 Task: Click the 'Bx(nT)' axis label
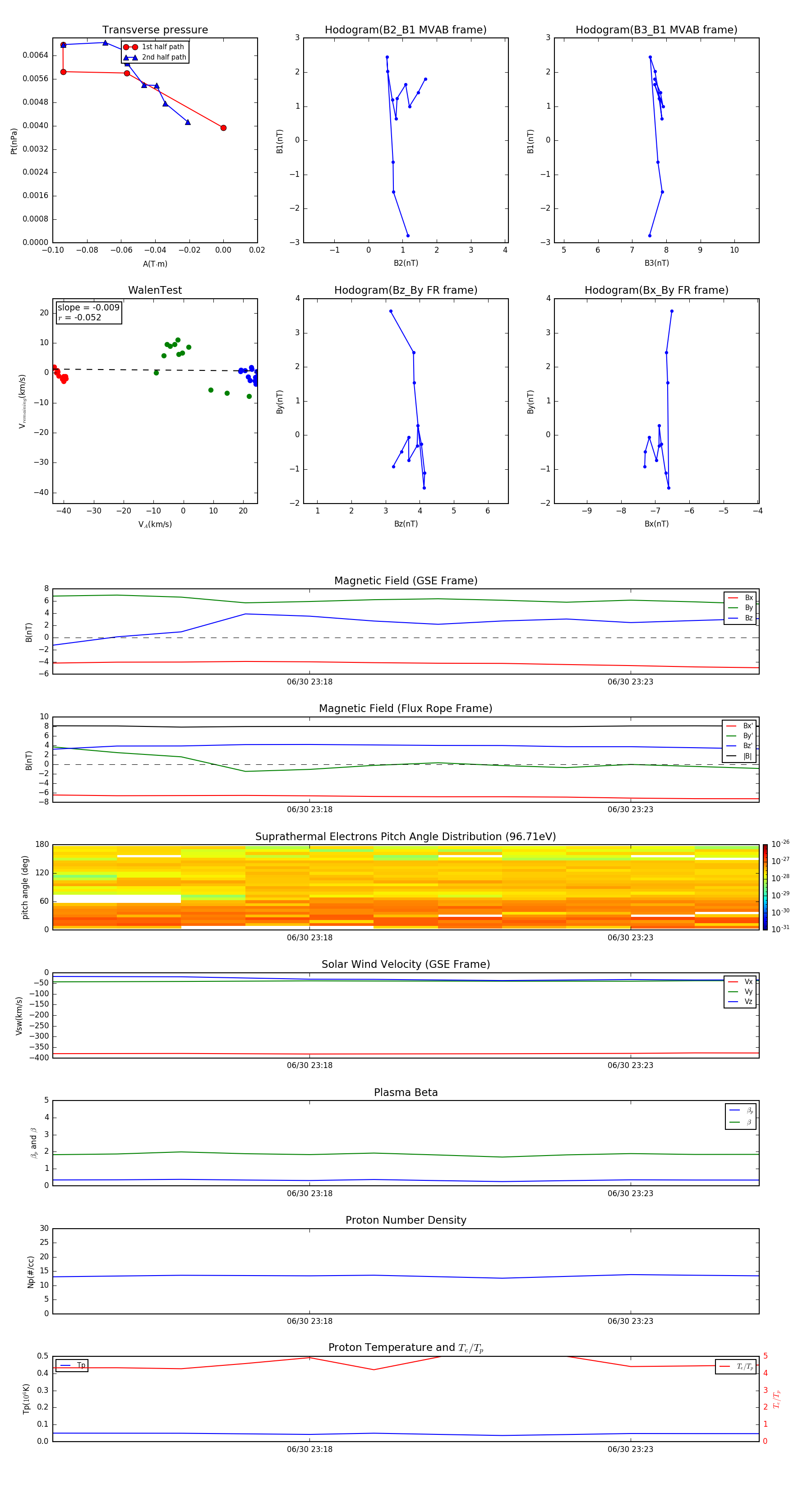tap(656, 524)
